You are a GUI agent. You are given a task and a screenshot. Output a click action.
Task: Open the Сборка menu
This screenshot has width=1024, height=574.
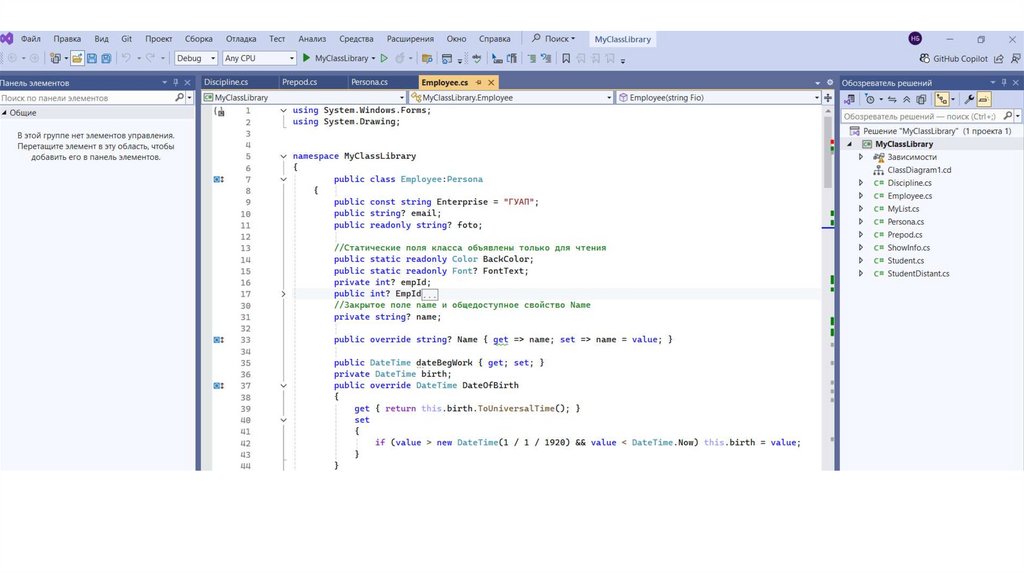coord(198,39)
